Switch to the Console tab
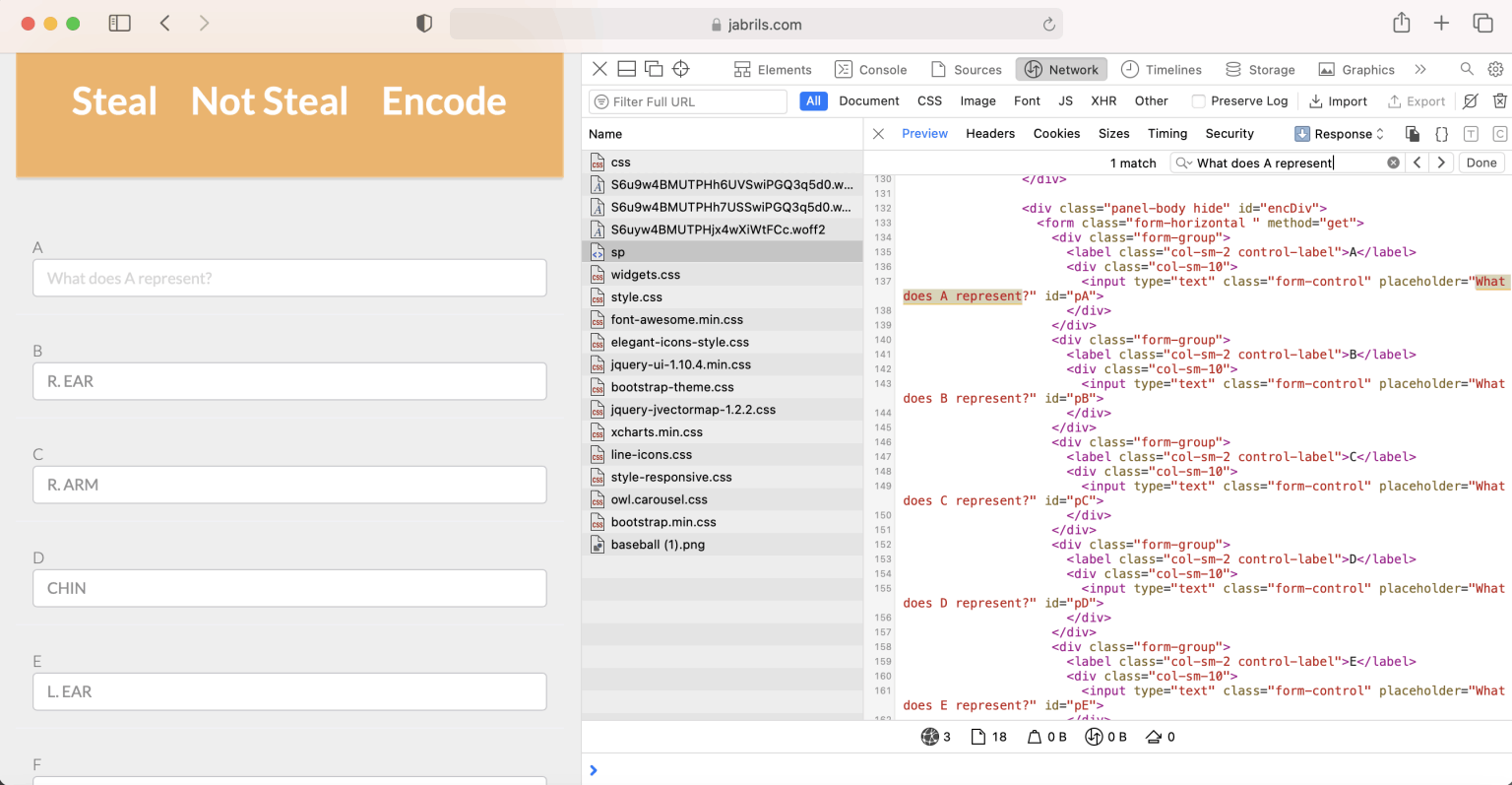Image resolution: width=1512 pixels, height=785 pixels. (871, 69)
